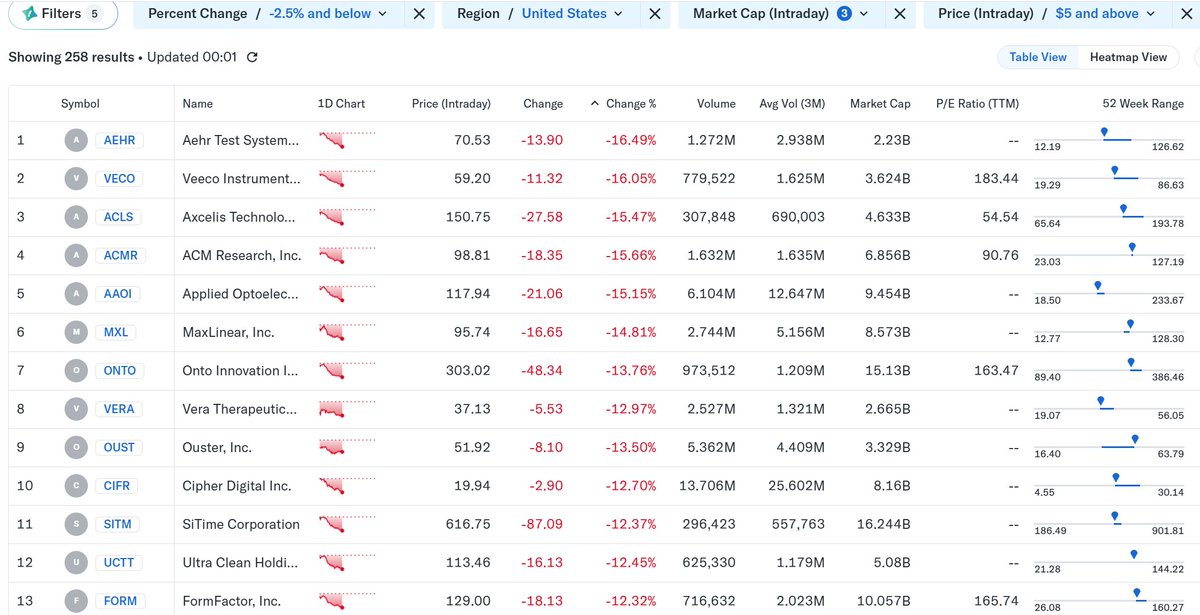
Task: Click the UCTT round logo icon
Action: 75,562
